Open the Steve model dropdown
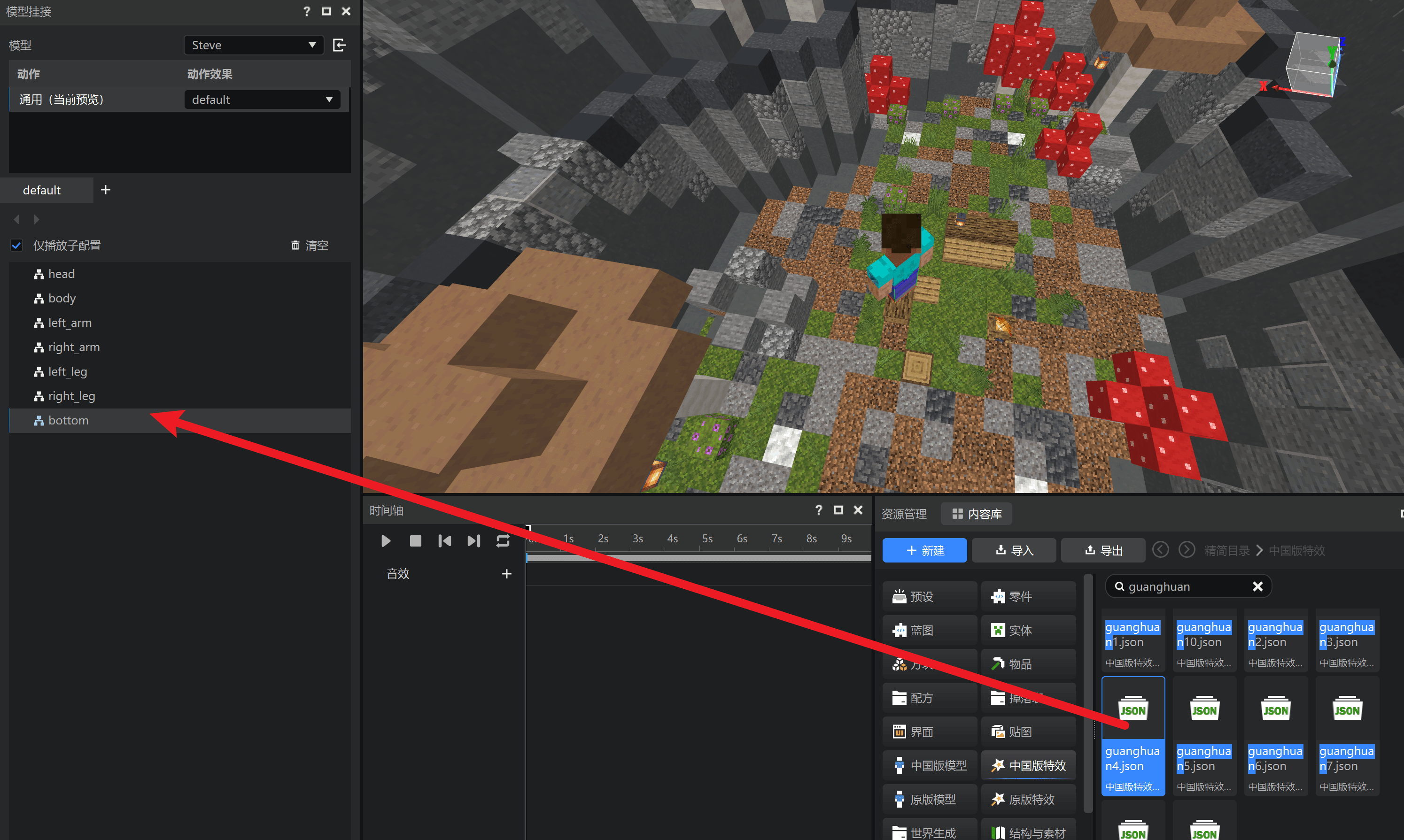 254,45
